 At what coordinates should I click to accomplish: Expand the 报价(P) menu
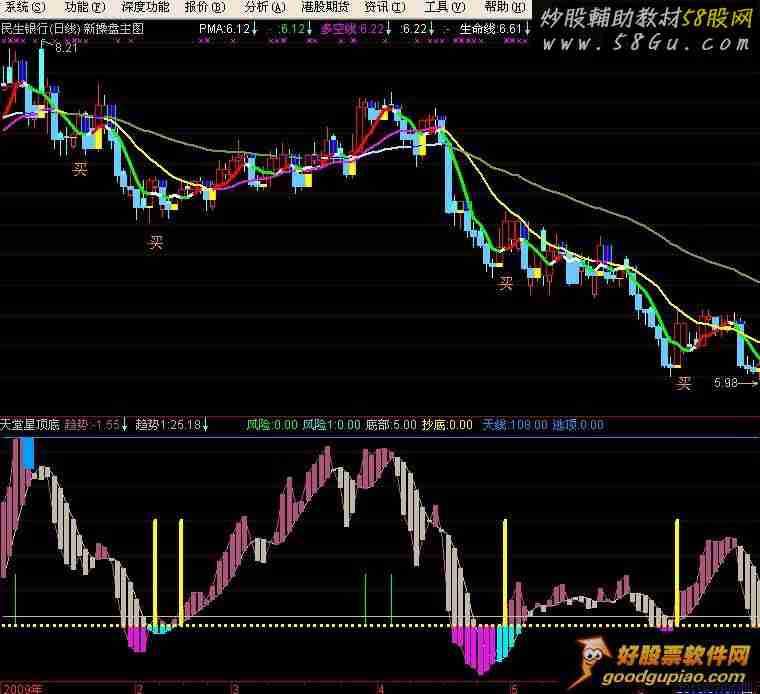[x=204, y=7]
